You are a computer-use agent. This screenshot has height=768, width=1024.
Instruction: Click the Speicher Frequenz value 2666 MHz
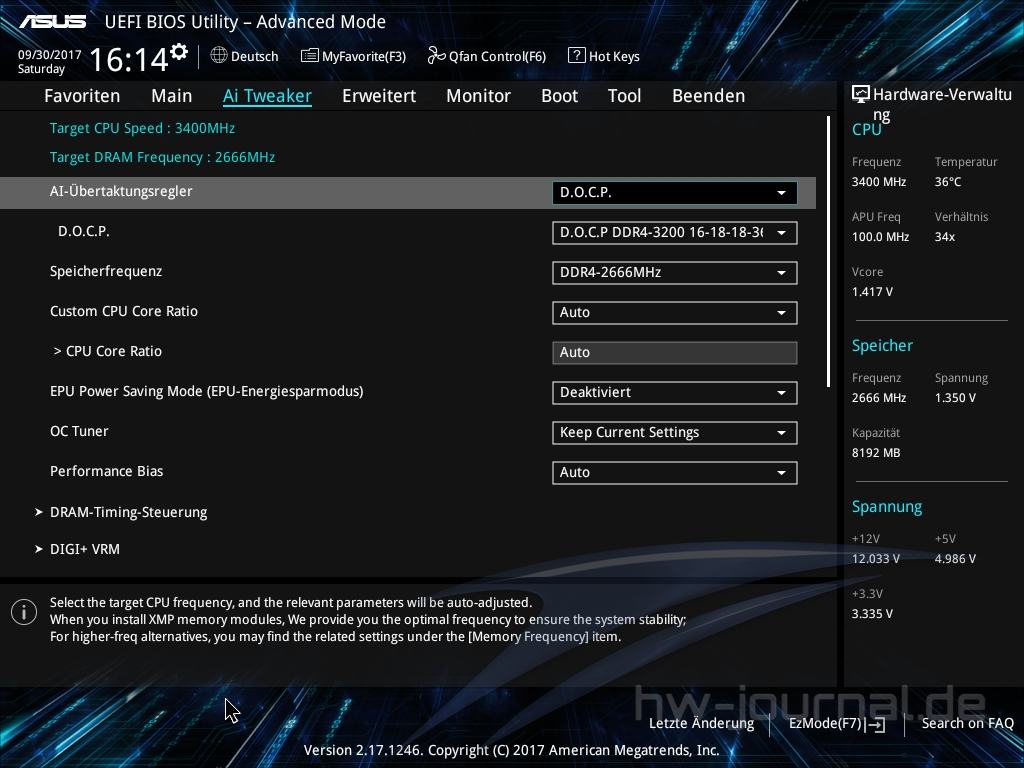point(878,398)
